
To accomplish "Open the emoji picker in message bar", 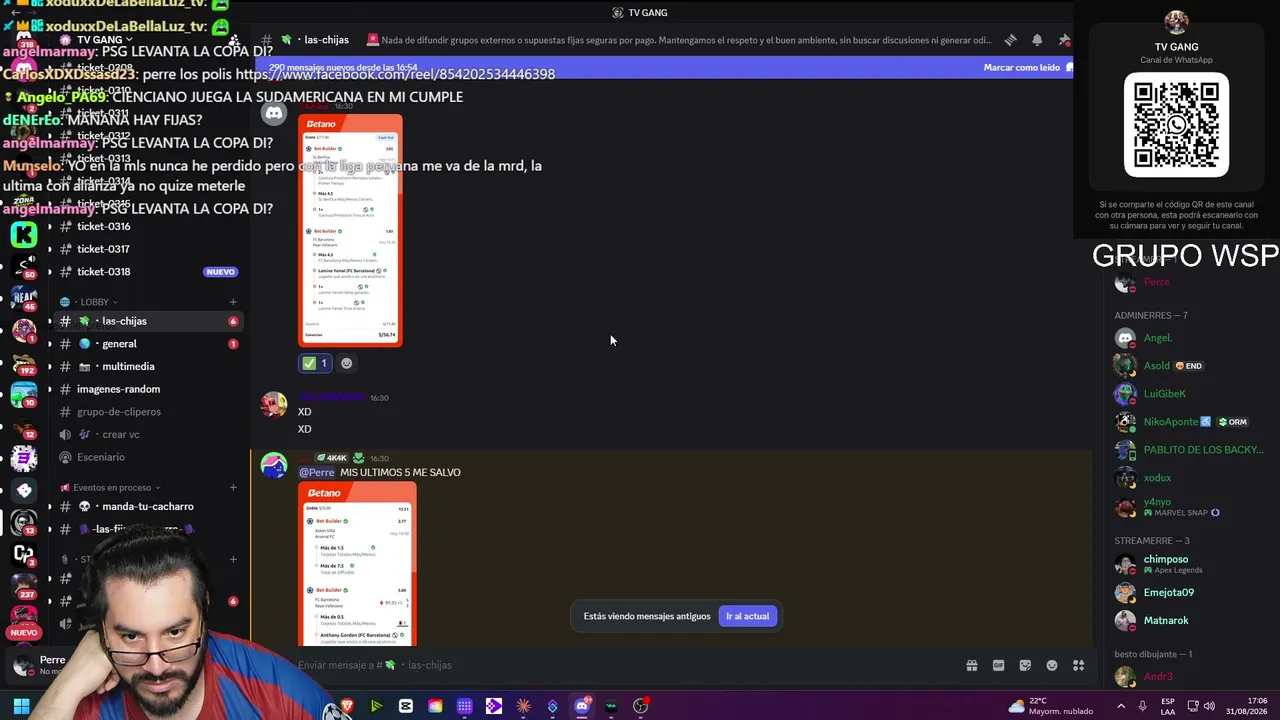I will (1052, 665).
